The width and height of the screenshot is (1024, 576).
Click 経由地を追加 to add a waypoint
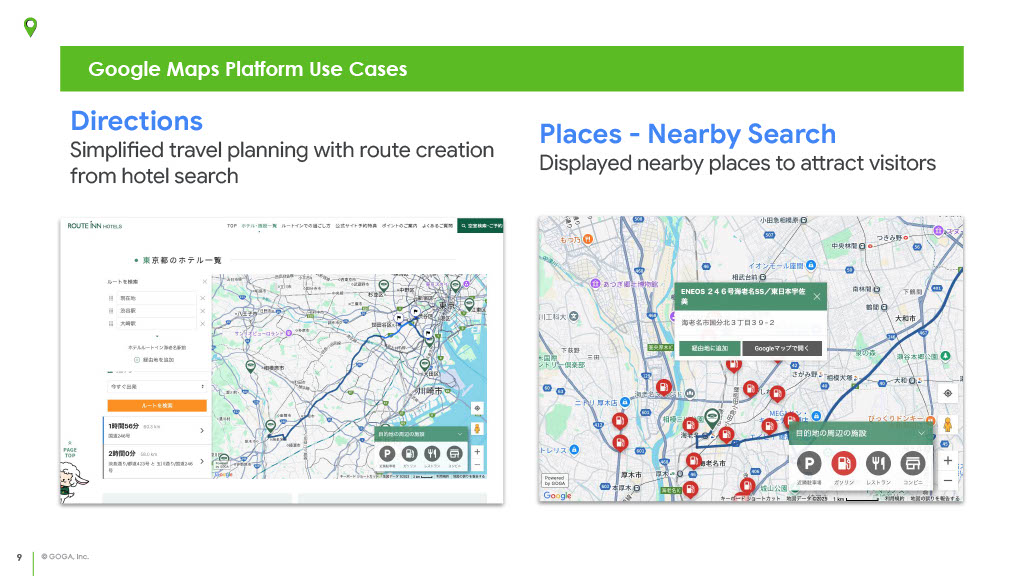(154, 360)
